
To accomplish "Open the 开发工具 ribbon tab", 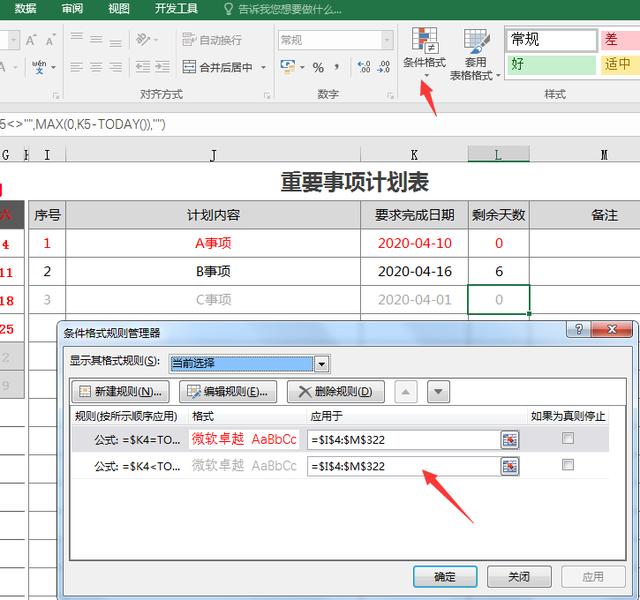I will point(176,8).
